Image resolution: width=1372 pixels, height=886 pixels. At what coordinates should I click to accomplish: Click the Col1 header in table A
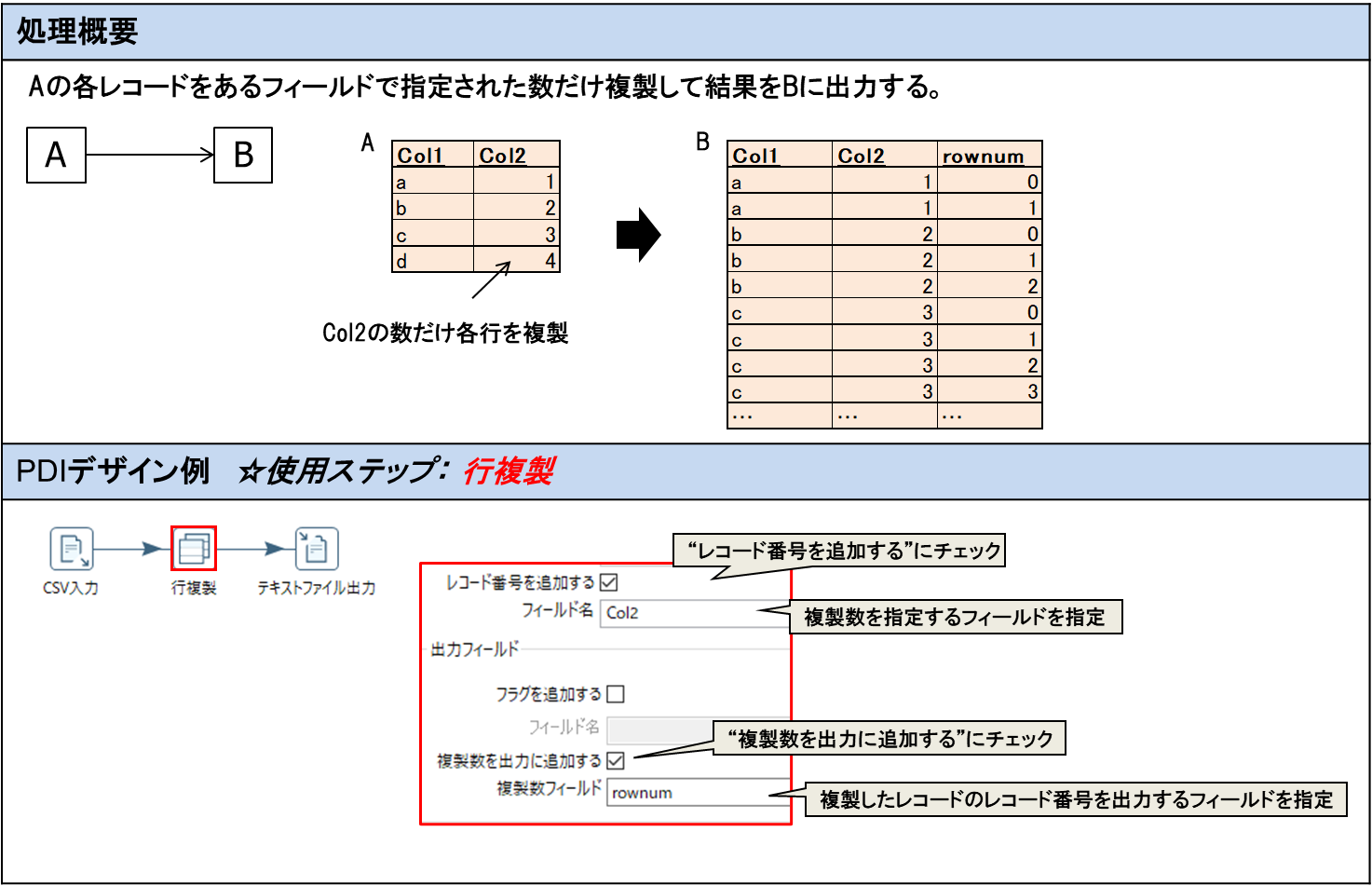[x=432, y=155]
